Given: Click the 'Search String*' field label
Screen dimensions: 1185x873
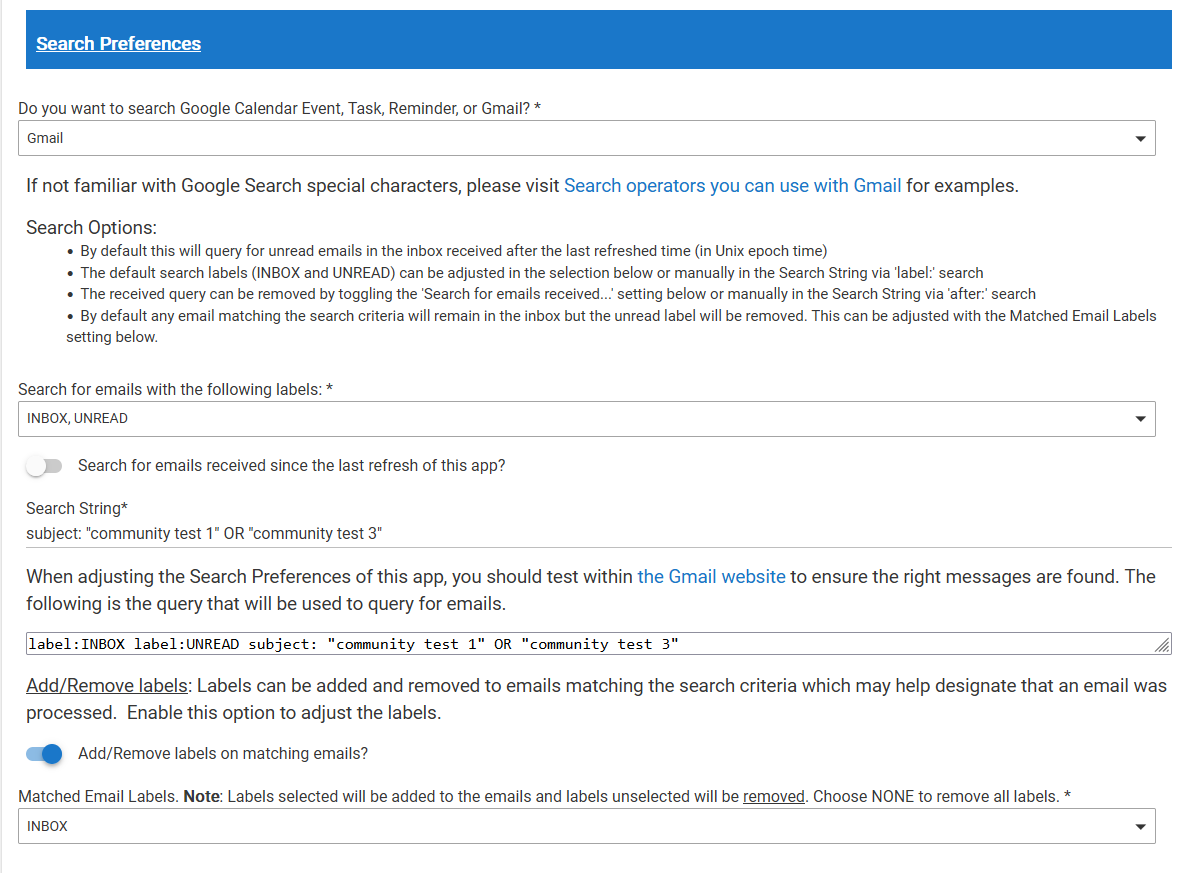Looking at the screenshot, I should [77, 508].
